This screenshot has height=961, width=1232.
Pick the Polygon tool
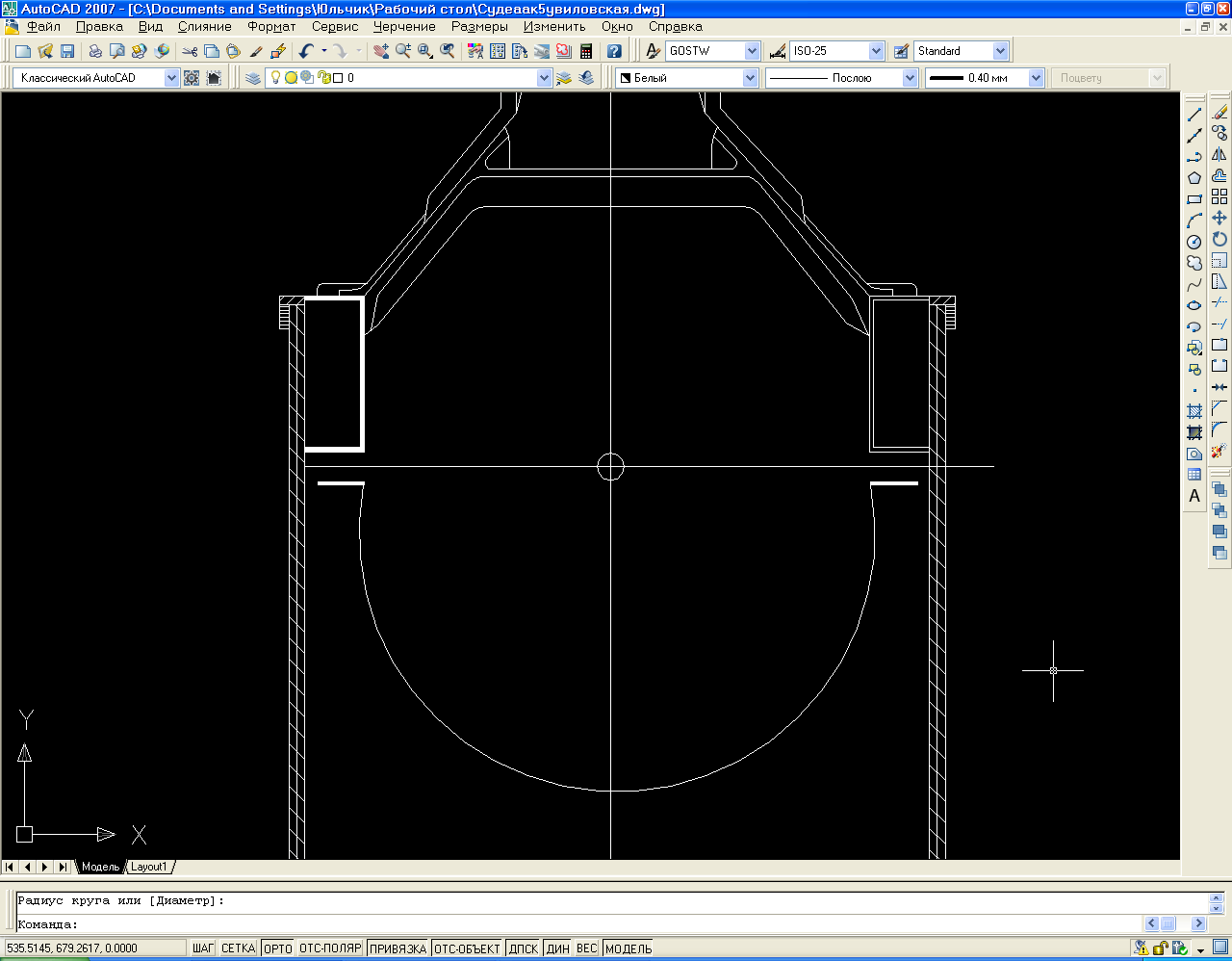pos(1194,178)
